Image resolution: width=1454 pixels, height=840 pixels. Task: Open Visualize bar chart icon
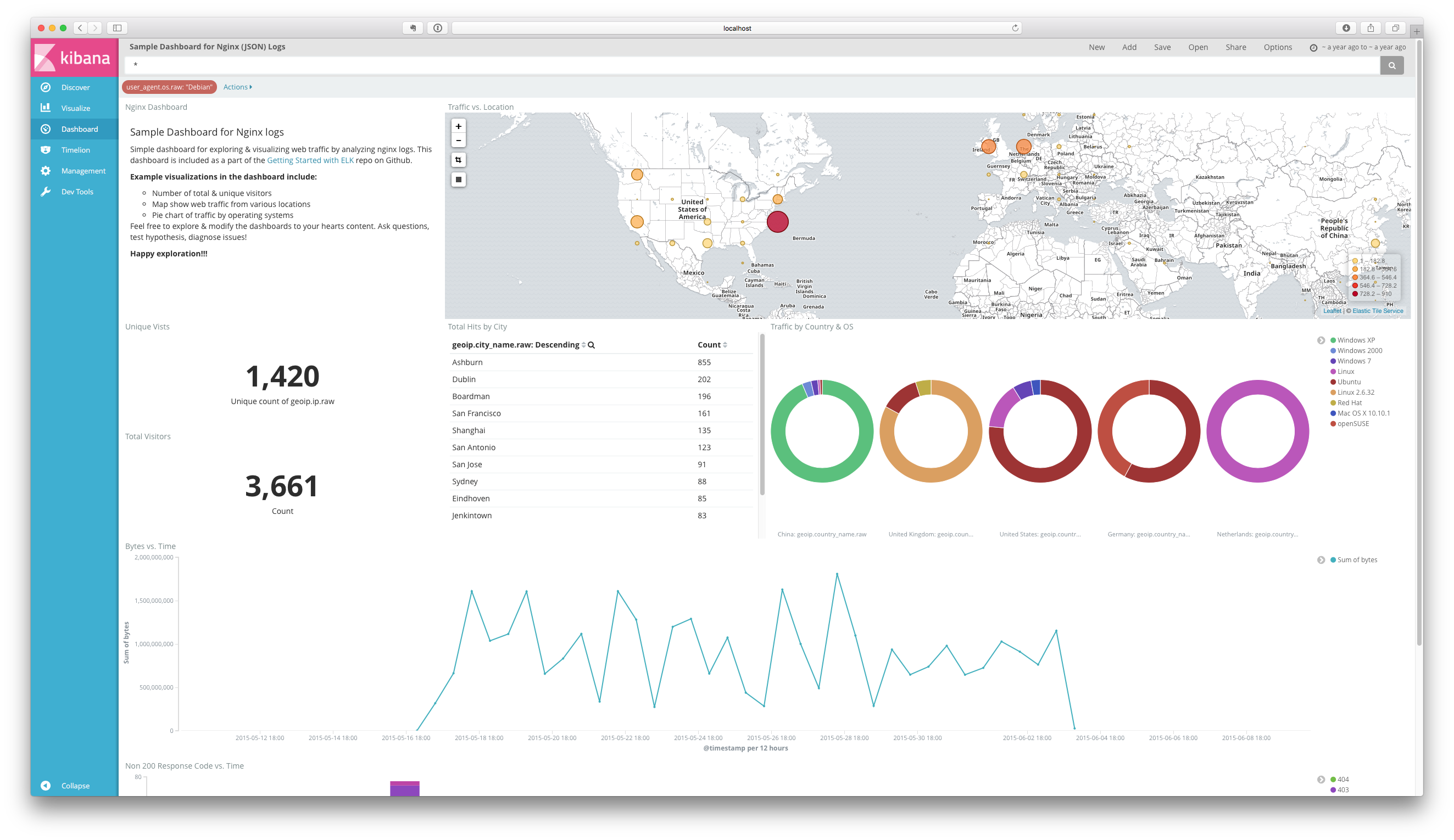(46, 108)
